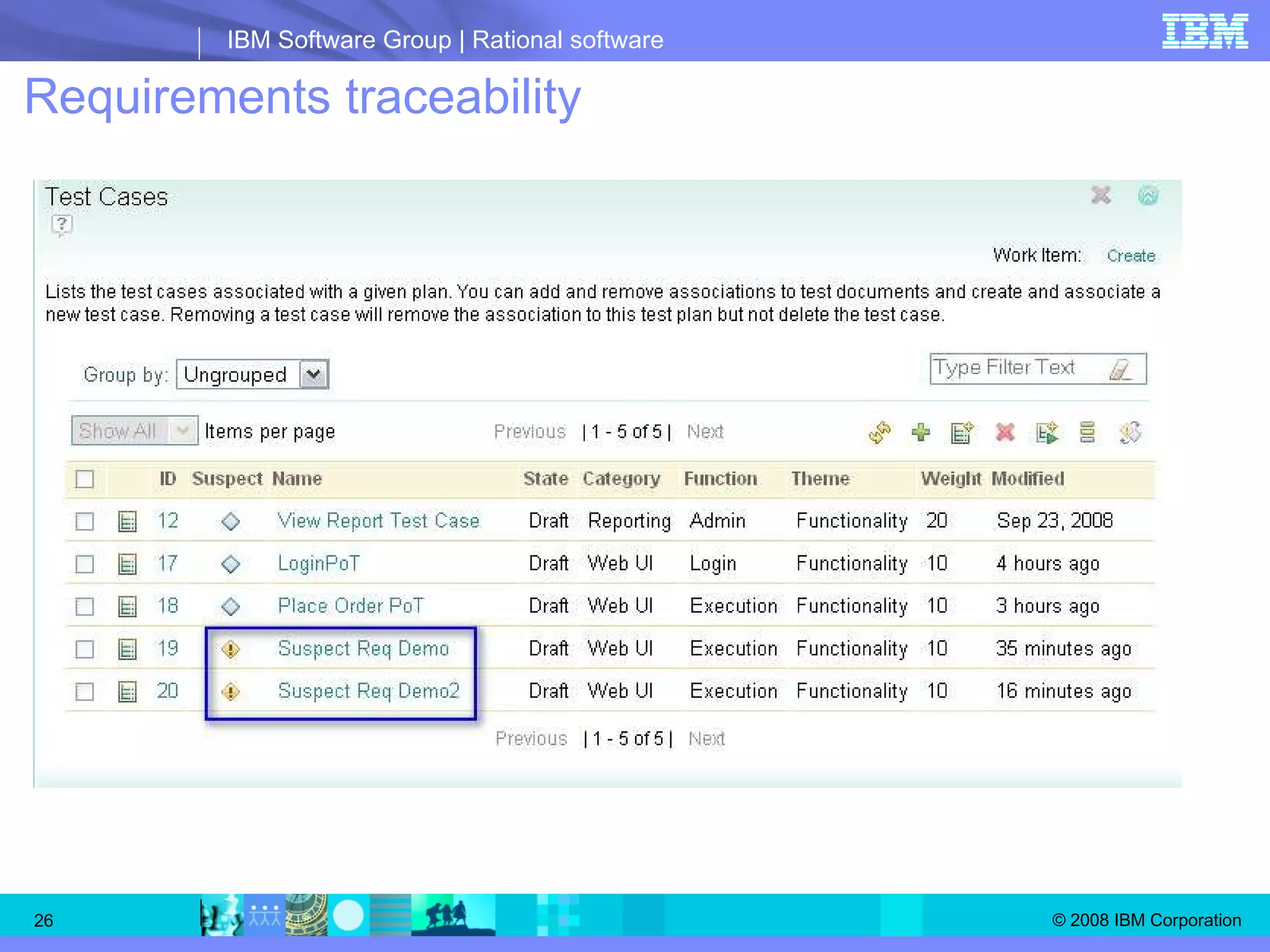The width and height of the screenshot is (1270, 952).
Task: Click the document icon in row 17
Action: click(x=127, y=564)
